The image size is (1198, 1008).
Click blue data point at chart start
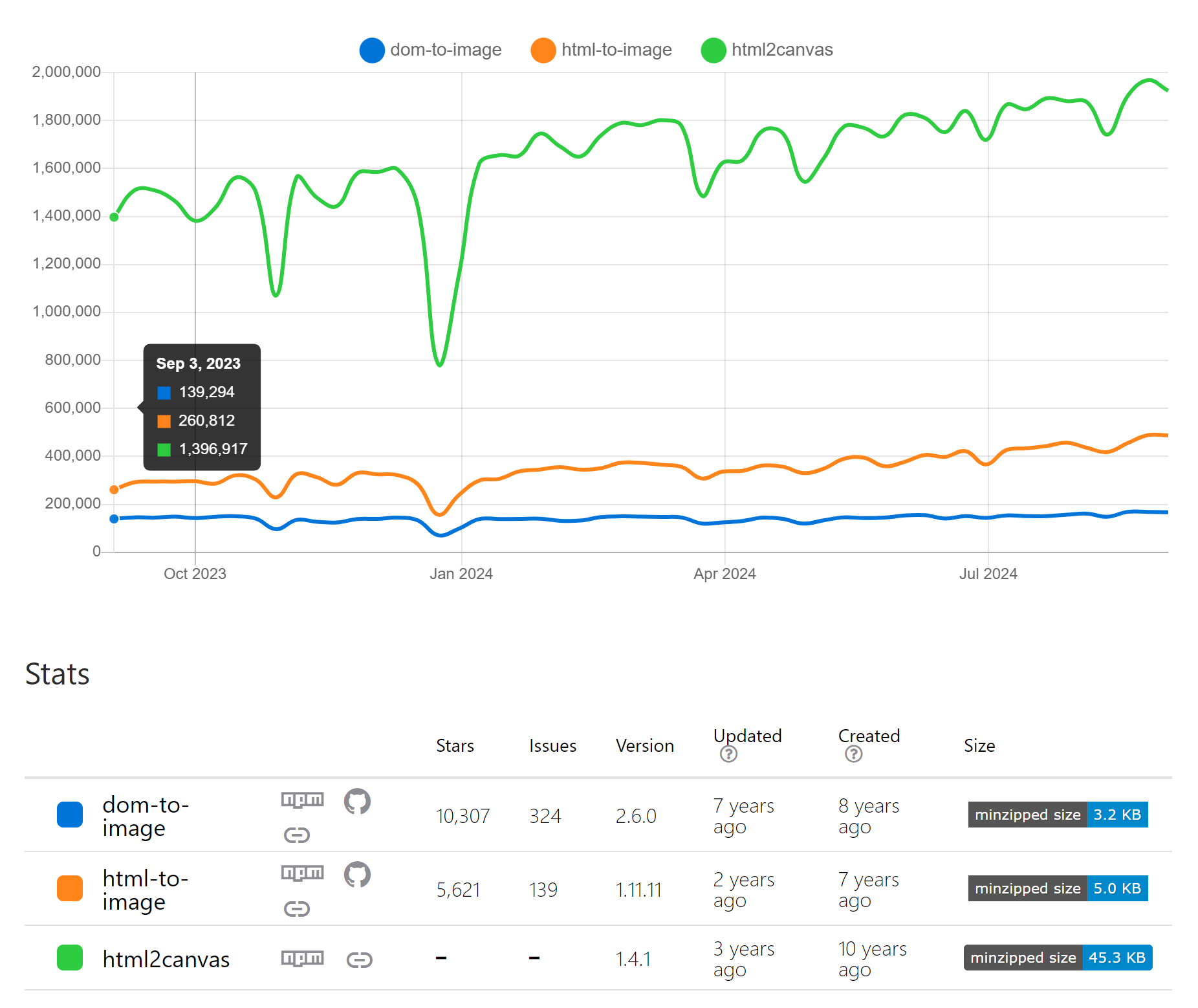(114, 519)
